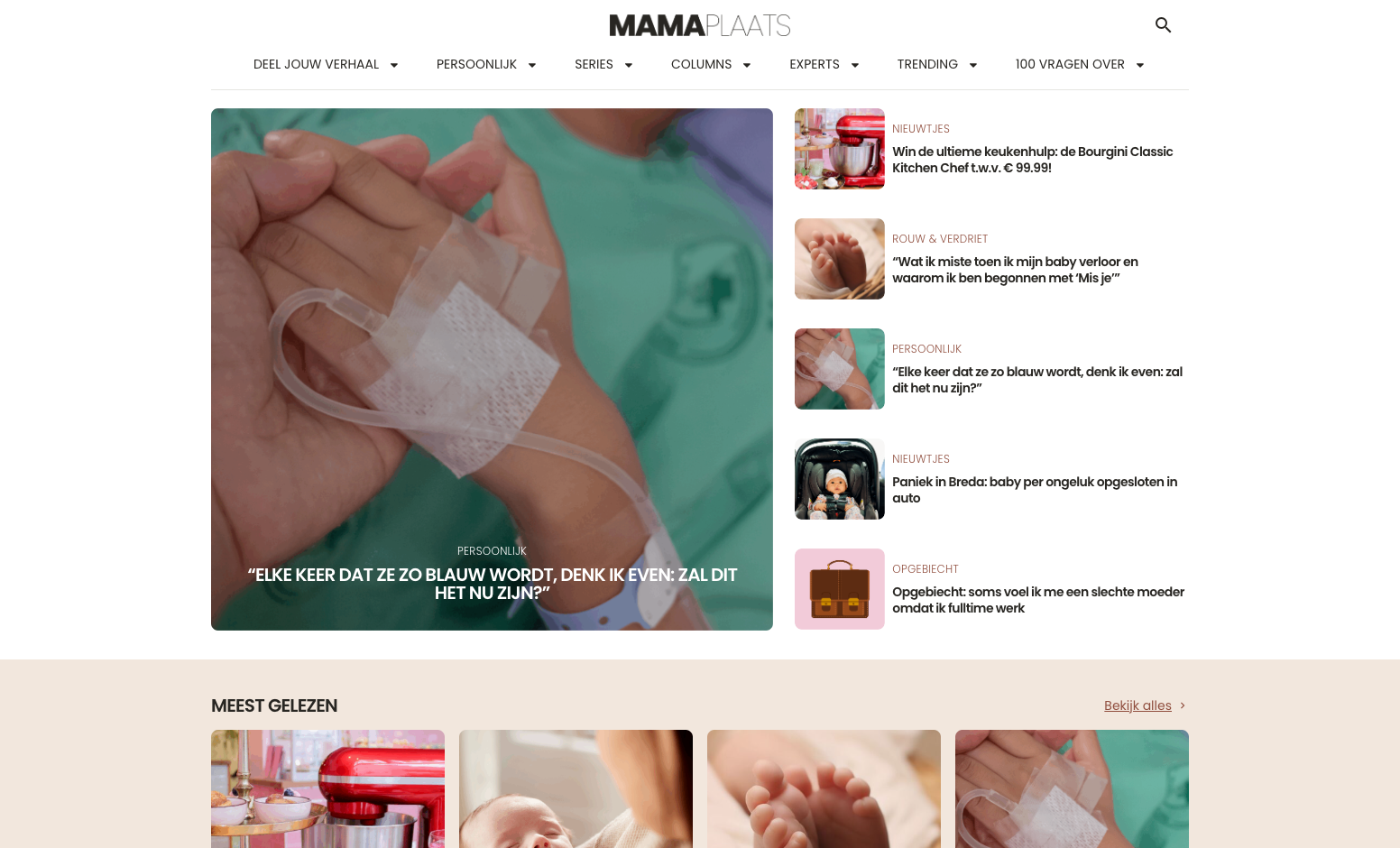Open the brown briefcase thumbnail
1400x848 pixels.
(840, 589)
